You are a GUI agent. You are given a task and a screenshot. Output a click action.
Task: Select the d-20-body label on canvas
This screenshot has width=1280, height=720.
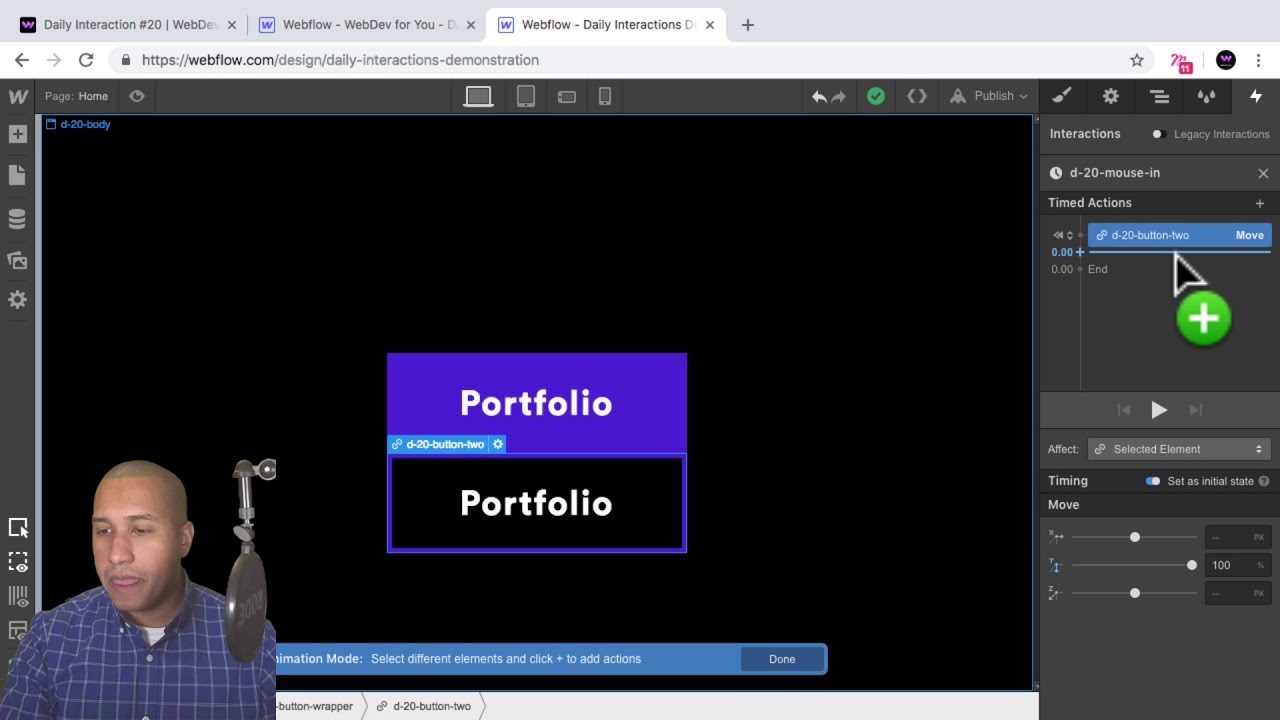pos(78,124)
